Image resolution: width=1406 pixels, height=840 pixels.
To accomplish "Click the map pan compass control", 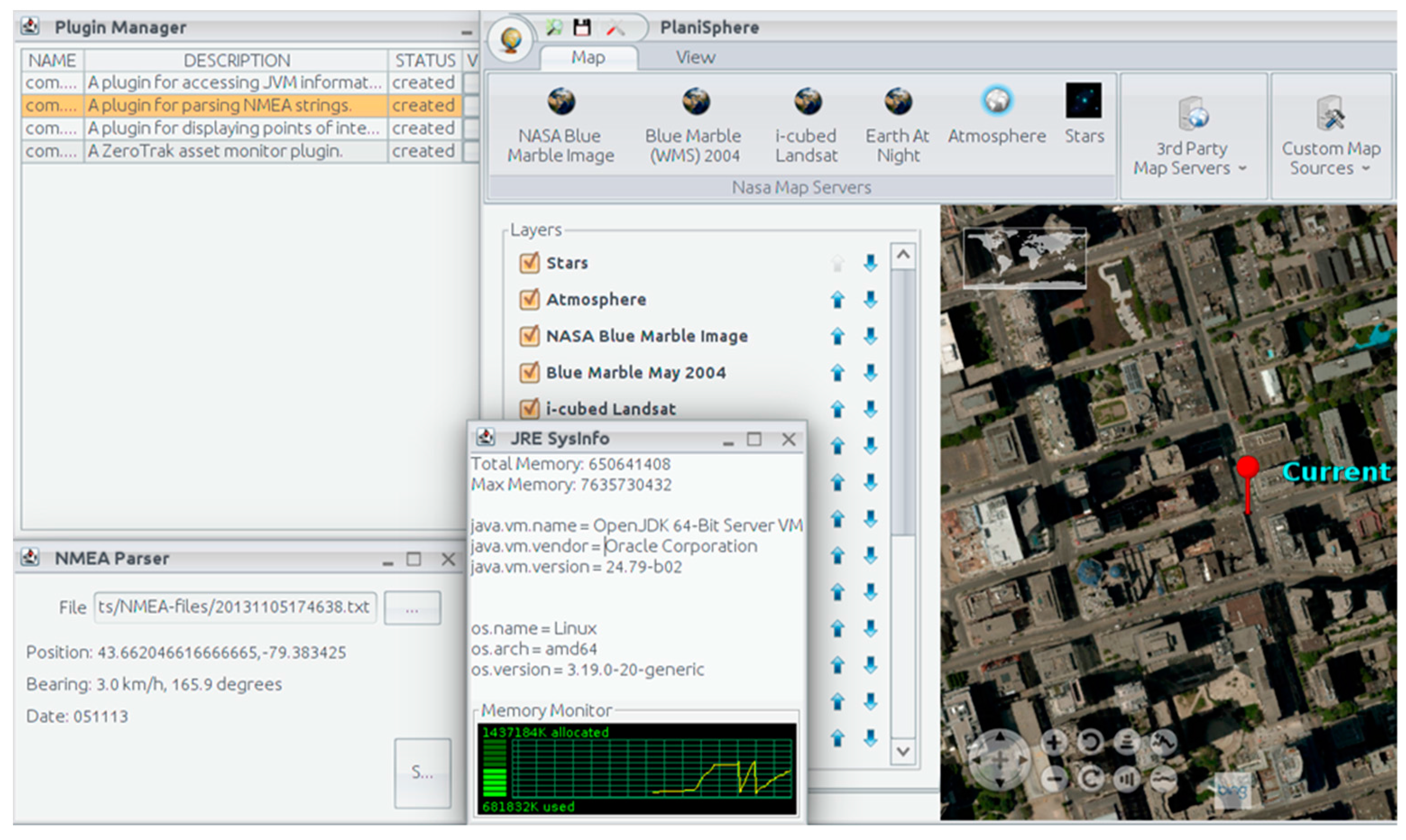I will coord(1000,760).
